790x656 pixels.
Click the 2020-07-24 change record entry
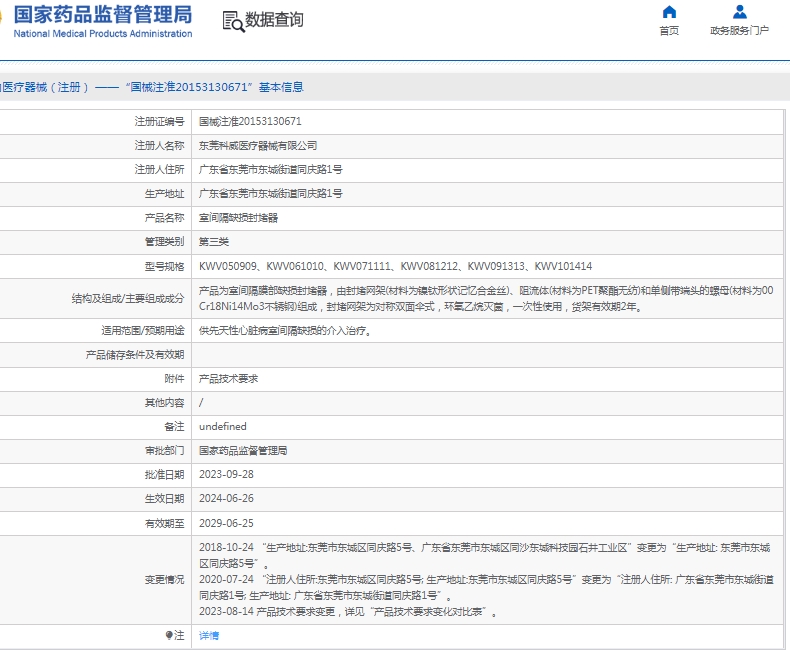pyautogui.click(x=486, y=587)
